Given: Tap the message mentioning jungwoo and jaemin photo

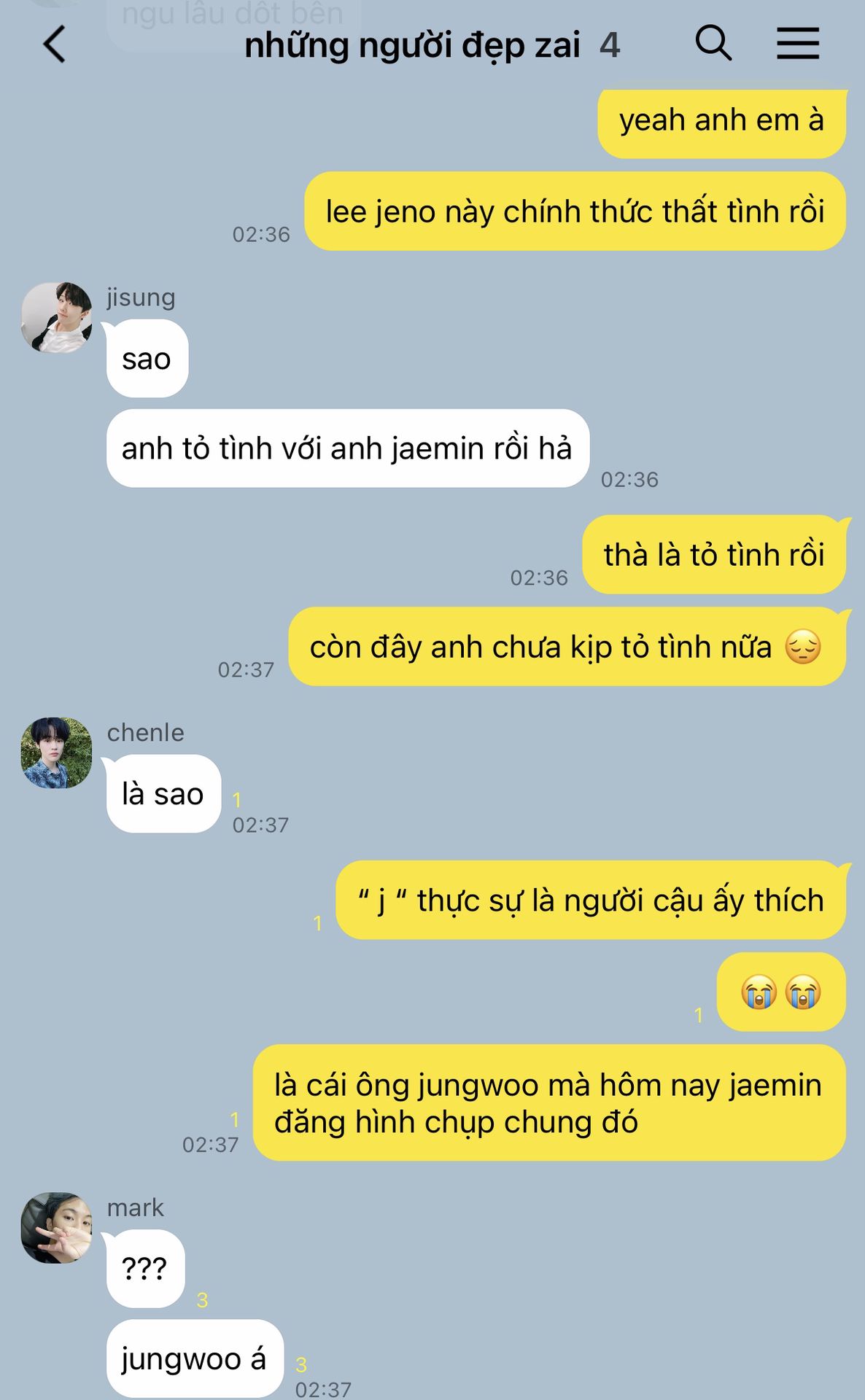Looking at the screenshot, I should (549, 1103).
